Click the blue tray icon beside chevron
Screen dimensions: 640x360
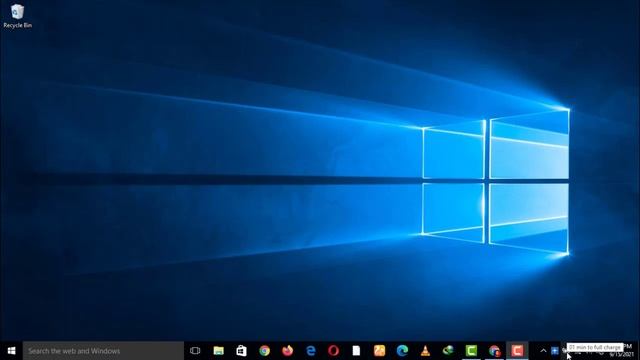[555, 351]
